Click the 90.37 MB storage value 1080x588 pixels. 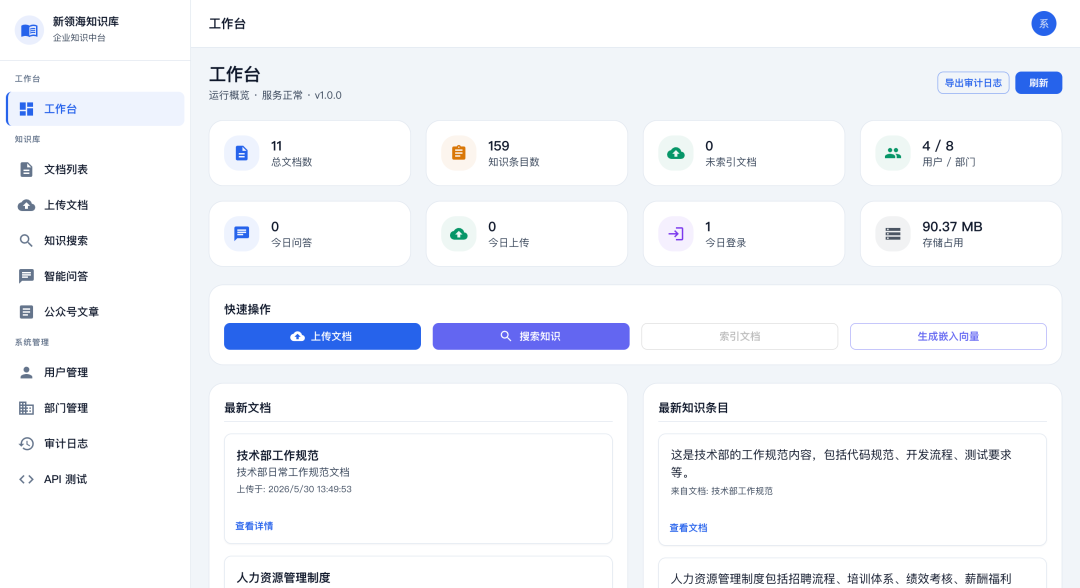coord(952,227)
